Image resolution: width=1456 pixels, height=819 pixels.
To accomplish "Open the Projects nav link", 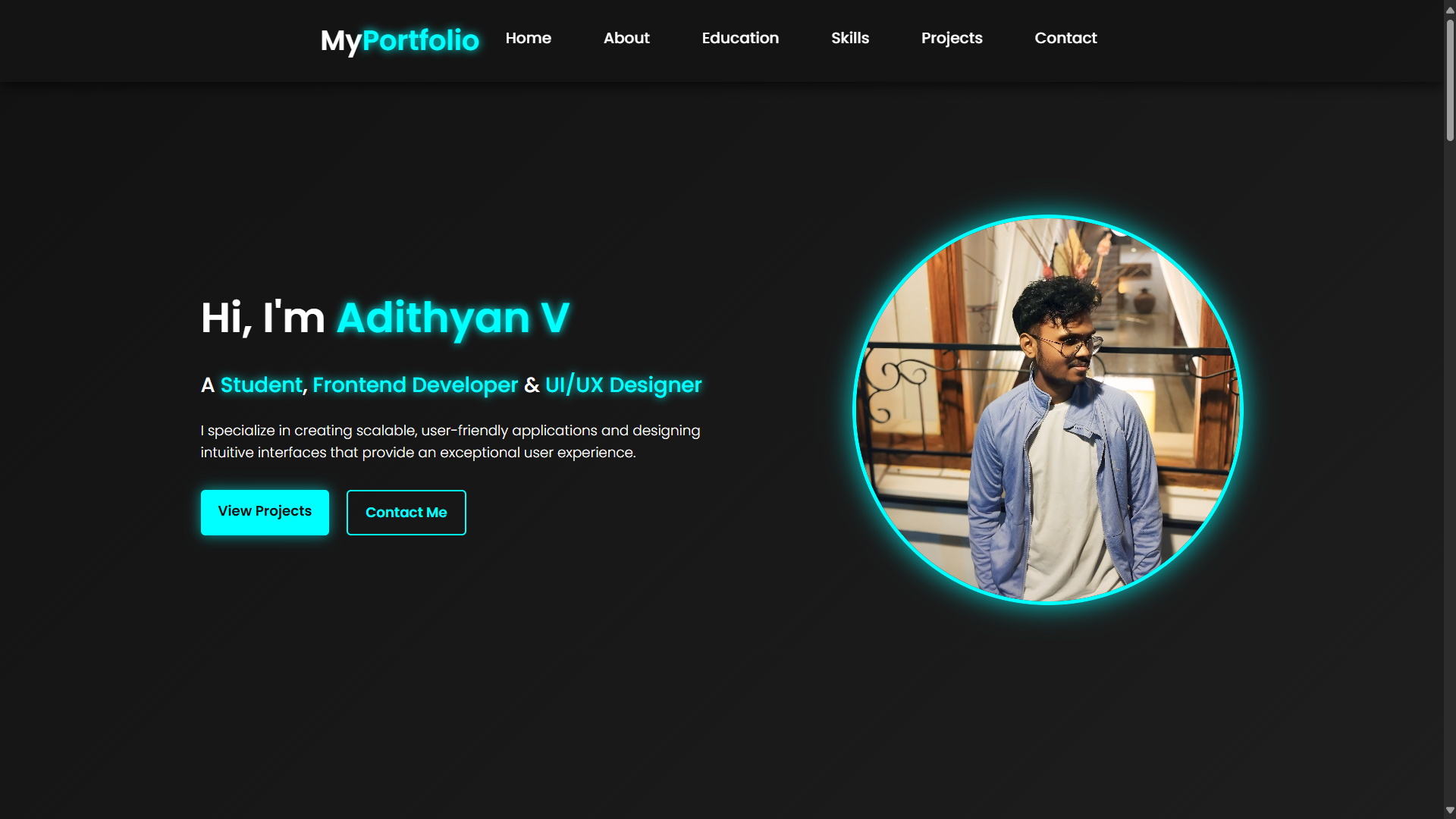I will pos(952,38).
